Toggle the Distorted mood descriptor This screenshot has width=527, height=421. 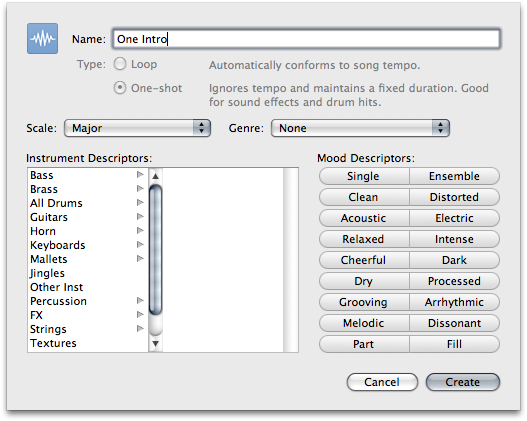tap(454, 197)
